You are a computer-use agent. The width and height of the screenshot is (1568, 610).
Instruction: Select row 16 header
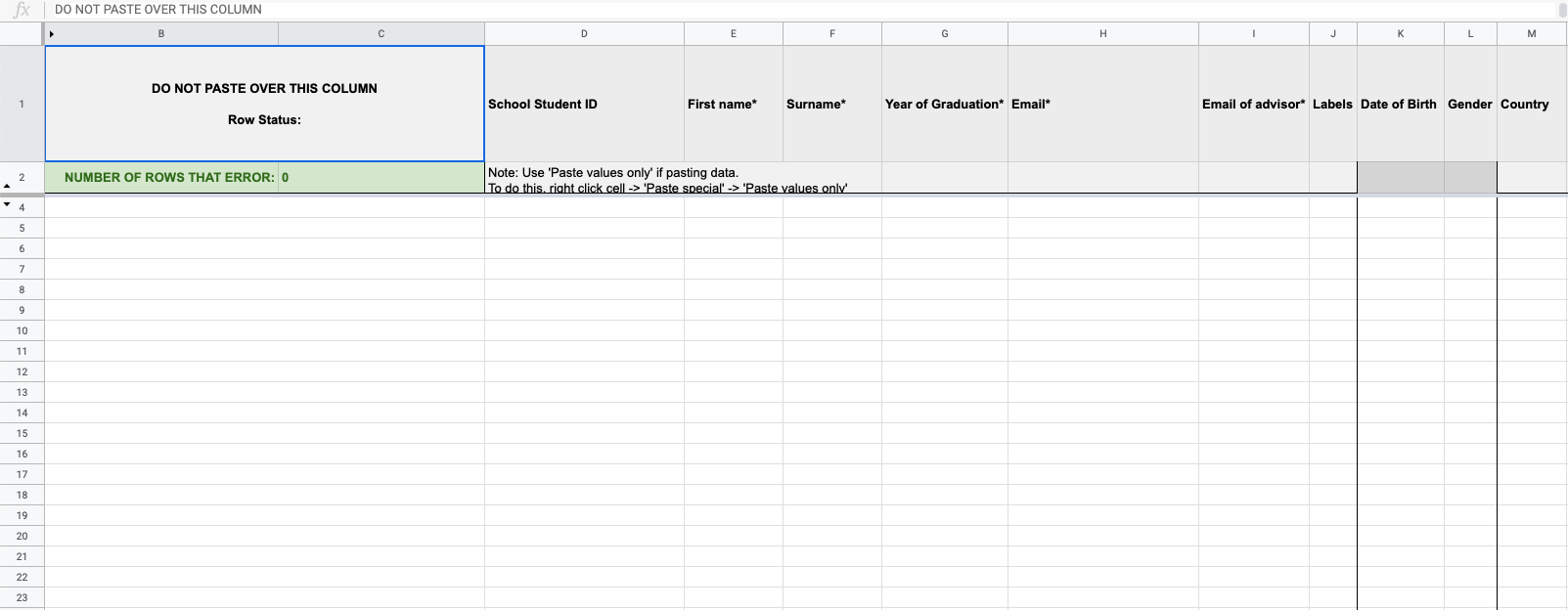tap(22, 454)
